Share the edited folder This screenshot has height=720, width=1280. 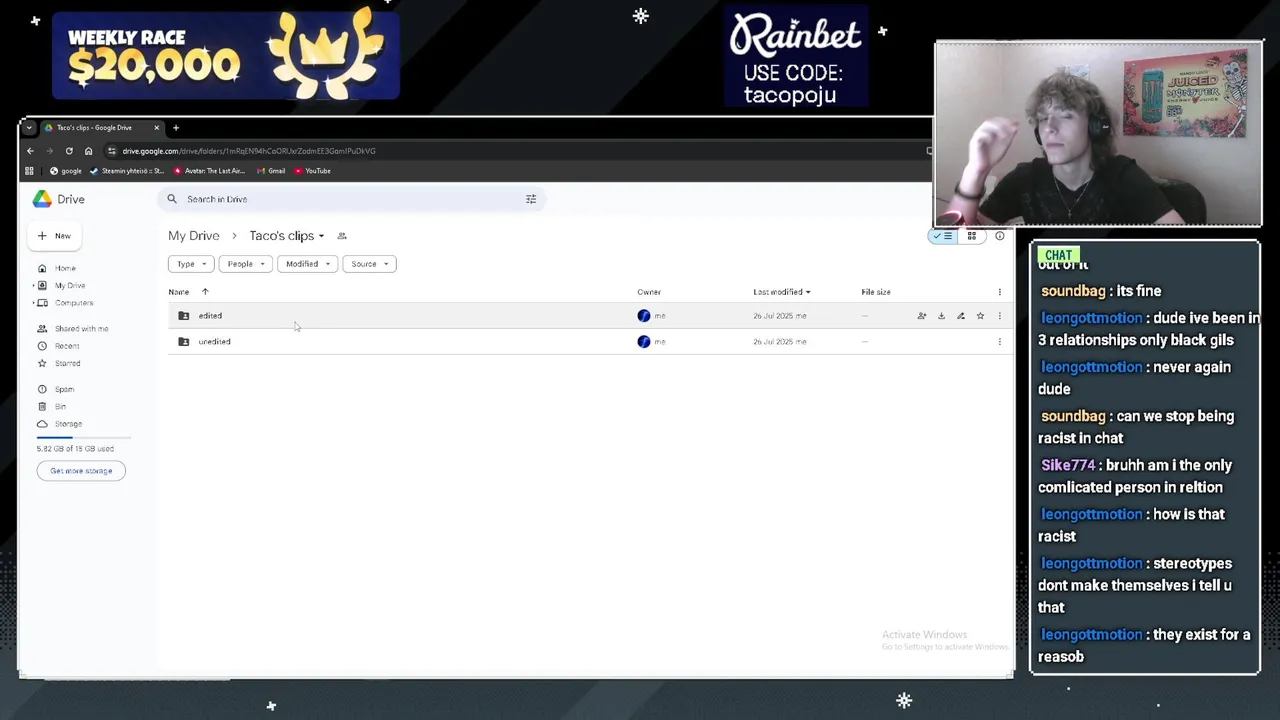922,316
